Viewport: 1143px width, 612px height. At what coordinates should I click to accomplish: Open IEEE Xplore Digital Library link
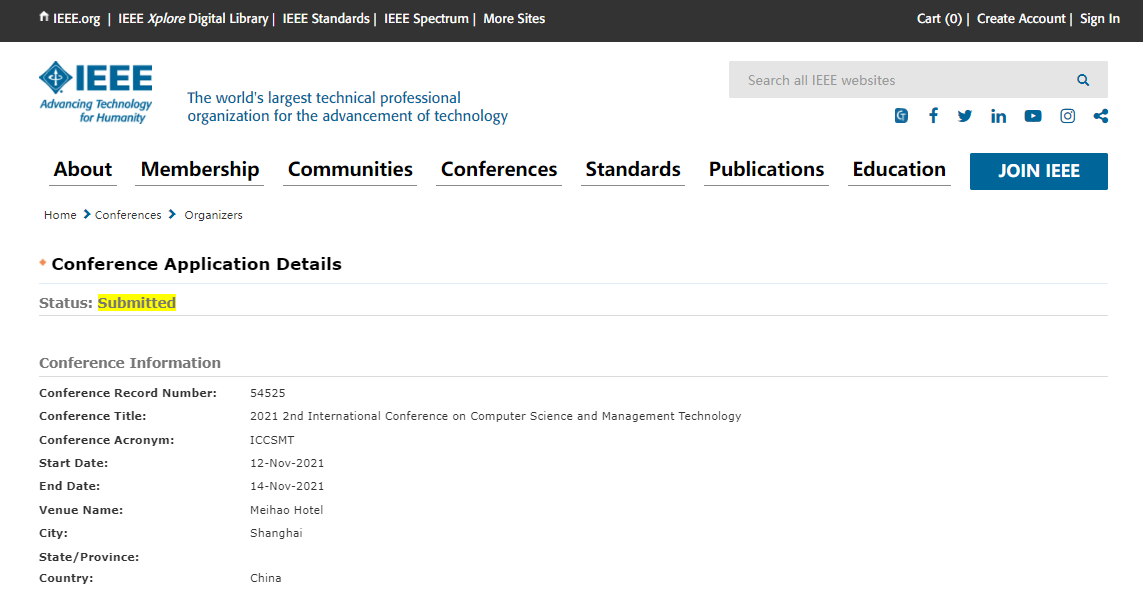(x=193, y=18)
